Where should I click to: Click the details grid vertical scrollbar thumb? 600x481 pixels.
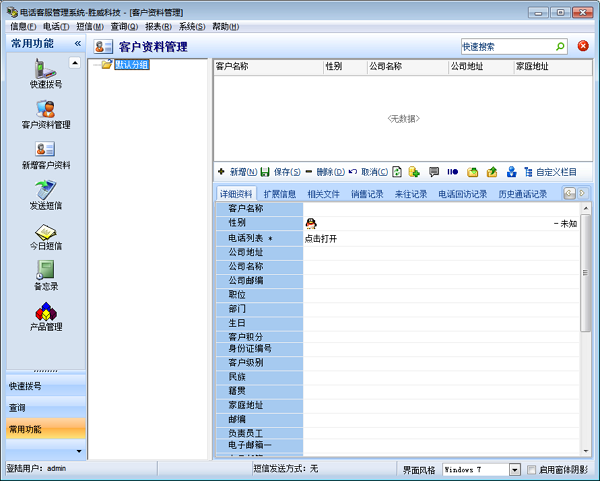point(585,273)
